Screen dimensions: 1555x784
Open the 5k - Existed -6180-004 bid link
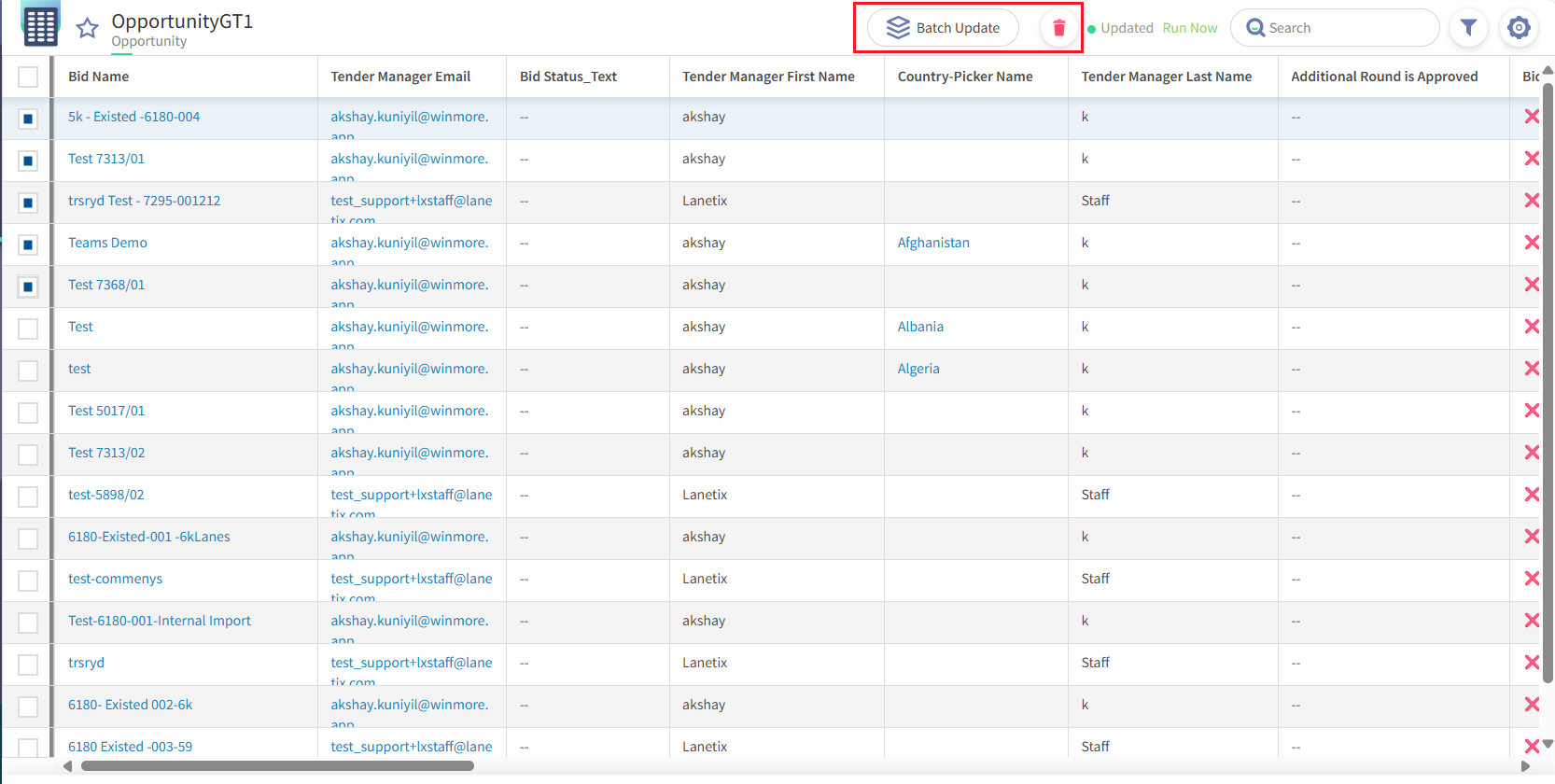coord(133,117)
